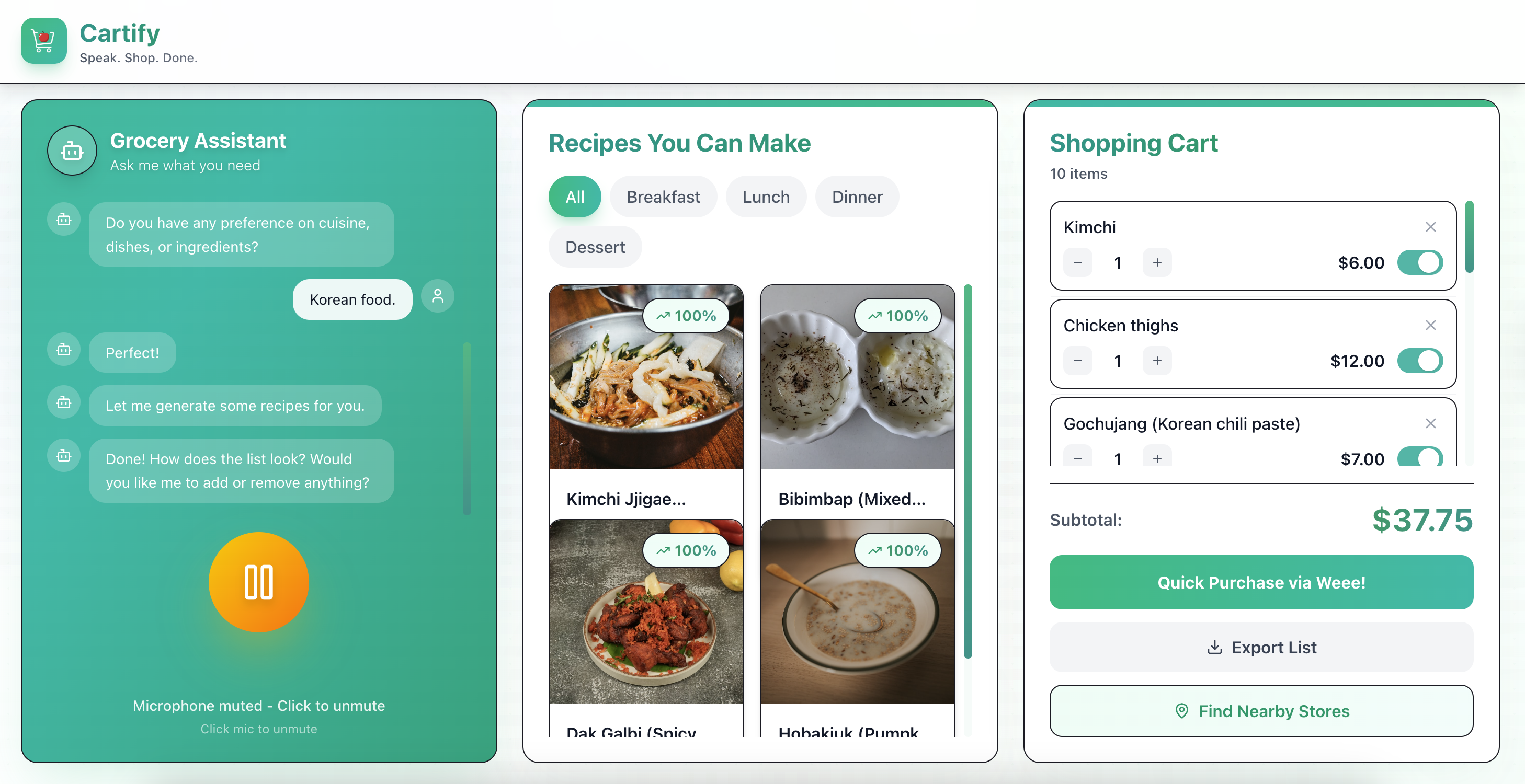Image resolution: width=1525 pixels, height=784 pixels.
Task: Click the user avatar beside Korean food
Action: click(x=438, y=296)
